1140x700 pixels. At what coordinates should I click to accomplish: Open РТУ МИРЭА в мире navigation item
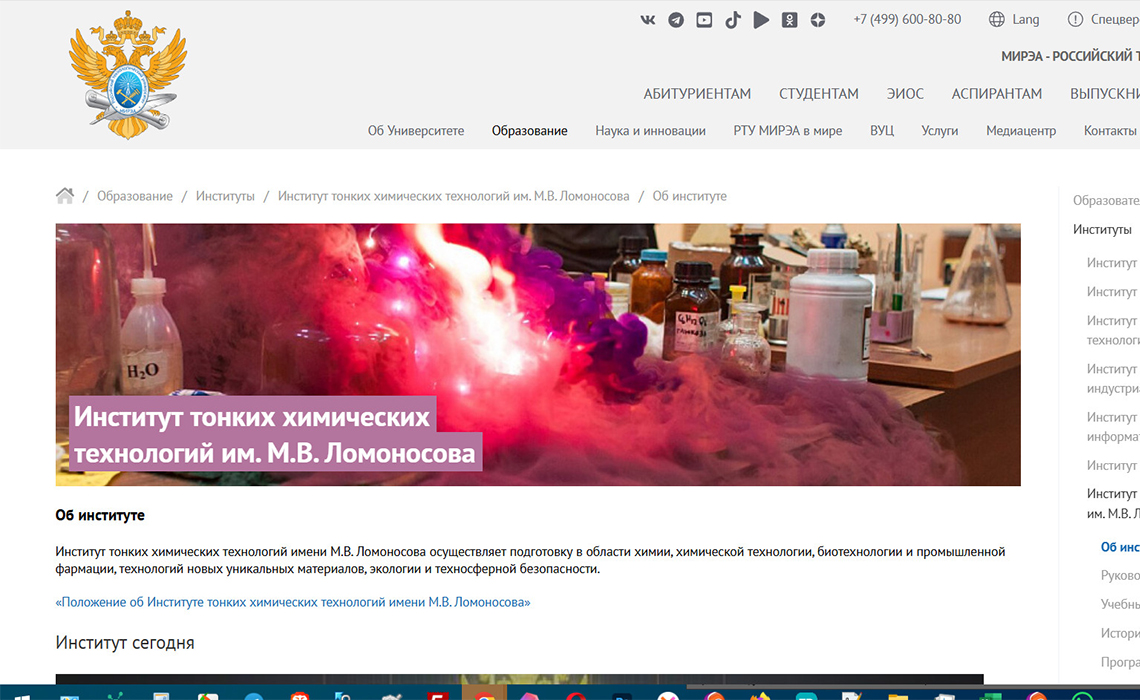(788, 131)
